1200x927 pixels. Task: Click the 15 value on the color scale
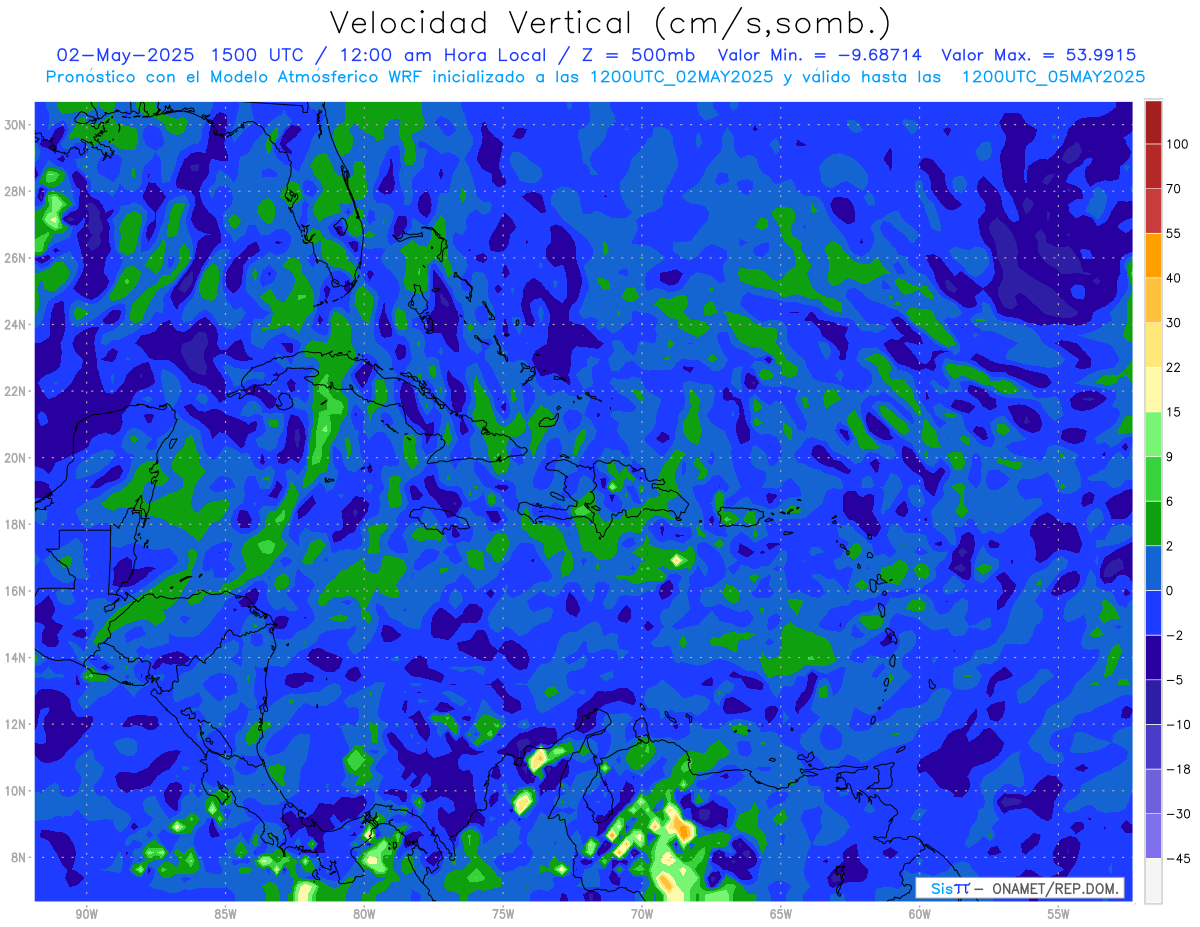[1174, 412]
